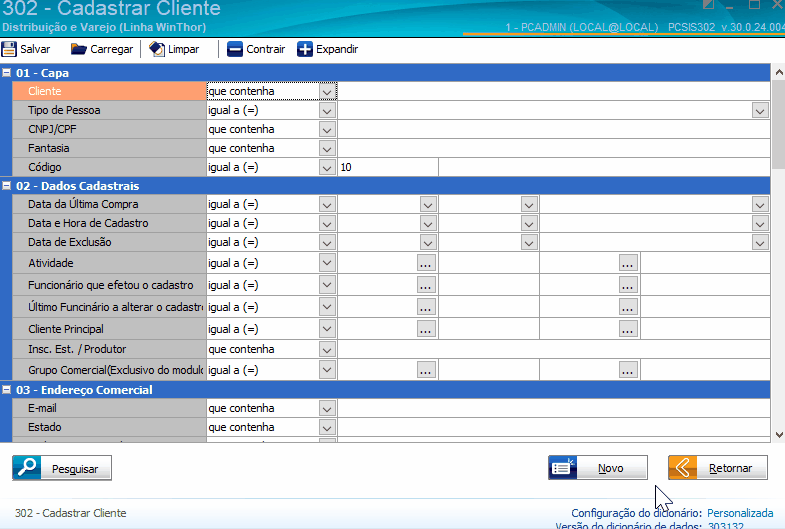Click the vertical scrollbar thumb
Screen dimensions: 785x529
coord(779,125)
